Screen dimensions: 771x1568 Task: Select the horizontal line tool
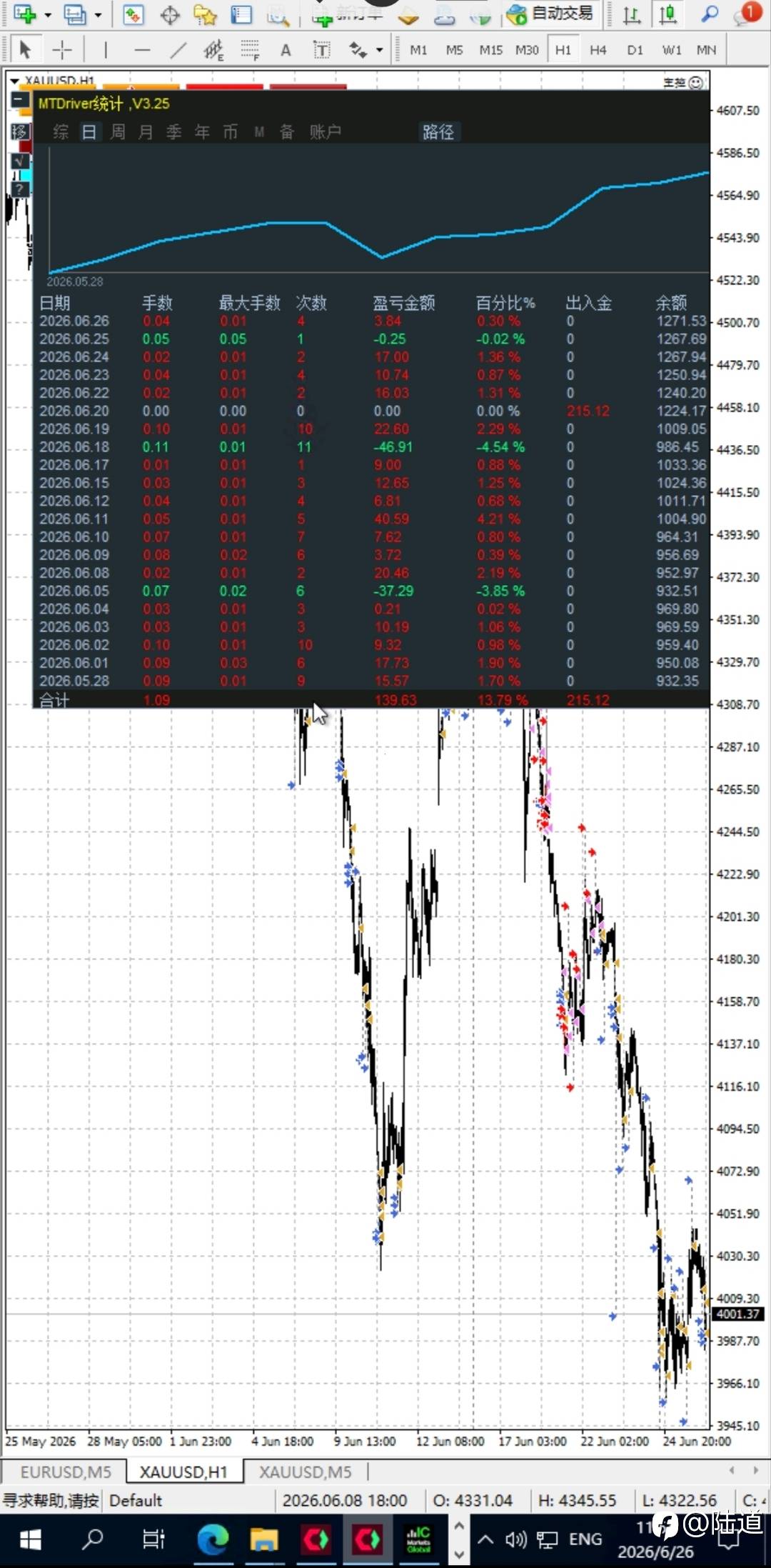tap(142, 50)
